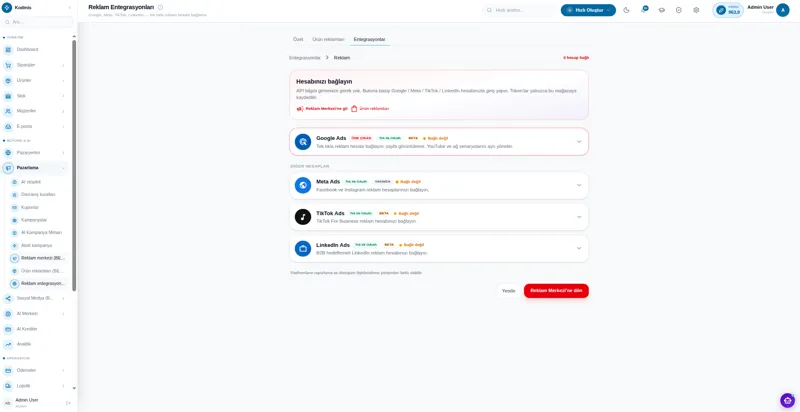Click Reklam Merkezi'ne dön button
The height and width of the screenshot is (412, 800).
click(556, 291)
